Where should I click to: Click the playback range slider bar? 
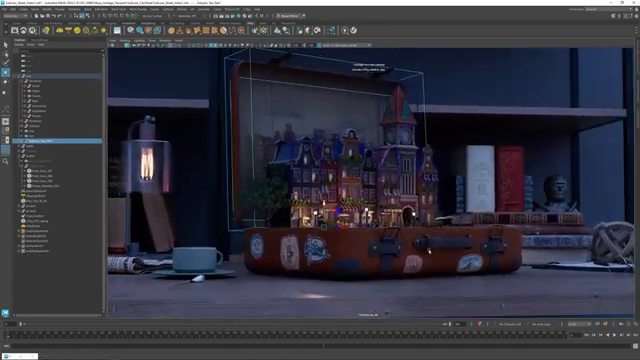coord(235,324)
